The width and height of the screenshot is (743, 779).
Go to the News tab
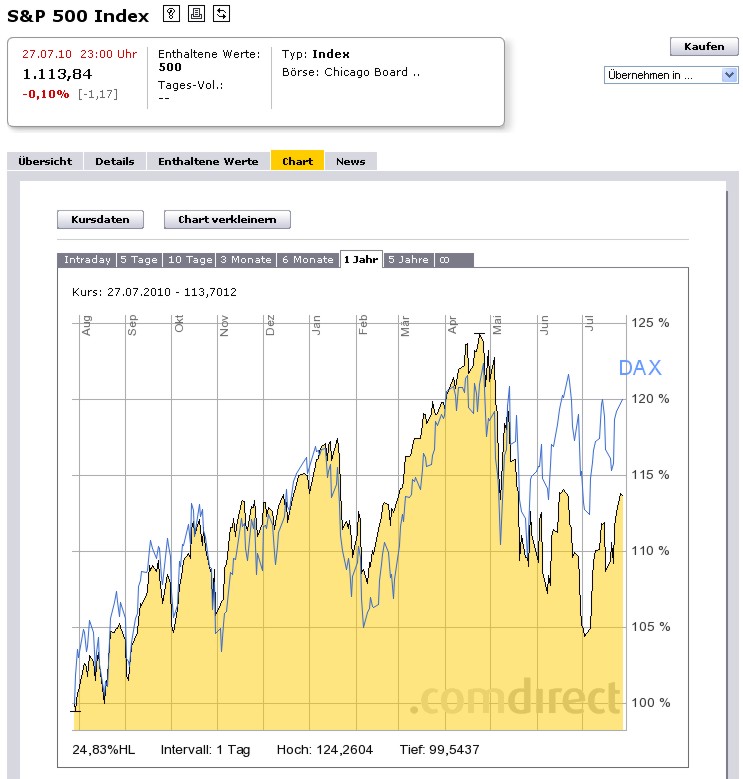click(x=350, y=161)
